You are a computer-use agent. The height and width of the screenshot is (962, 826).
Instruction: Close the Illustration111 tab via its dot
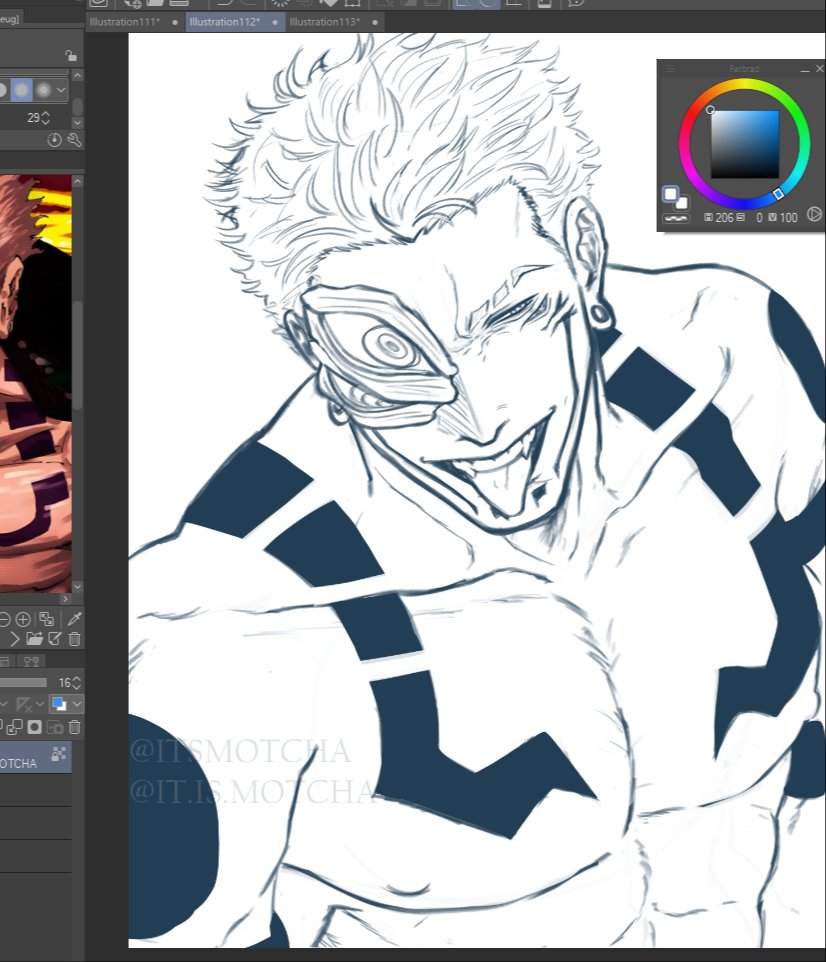click(175, 22)
